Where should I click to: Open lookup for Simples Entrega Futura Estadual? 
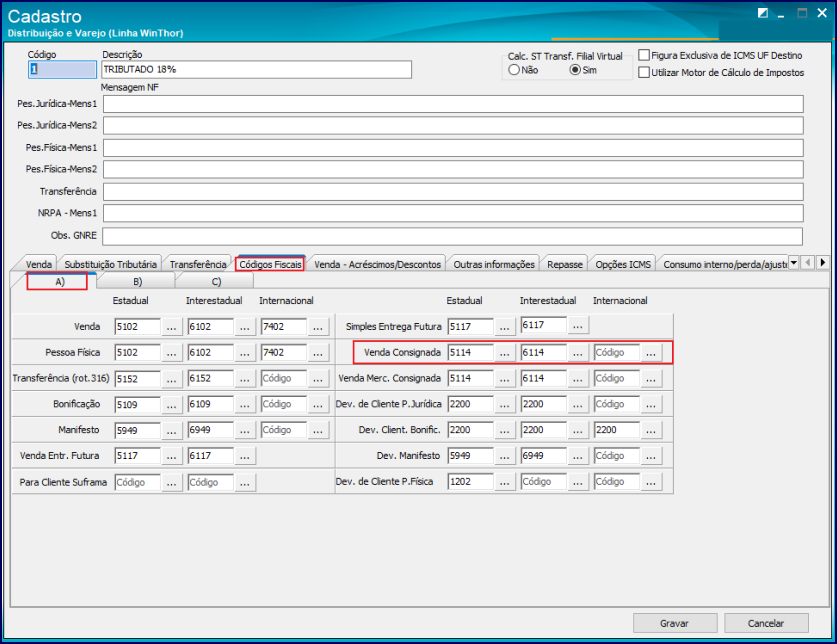pyautogui.click(x=504, y=326)
